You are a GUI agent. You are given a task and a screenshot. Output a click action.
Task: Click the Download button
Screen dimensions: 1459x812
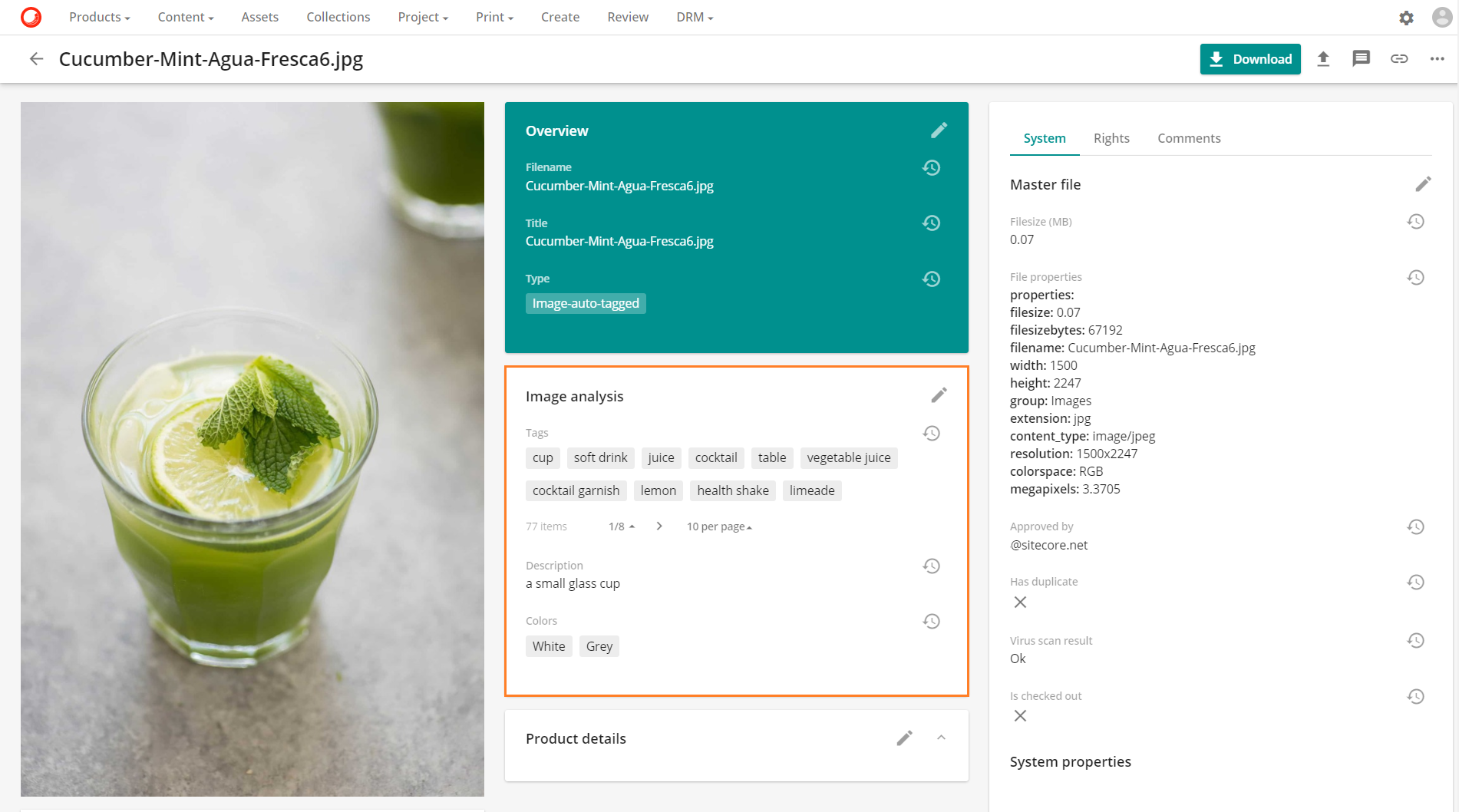tap(1249, 58)
